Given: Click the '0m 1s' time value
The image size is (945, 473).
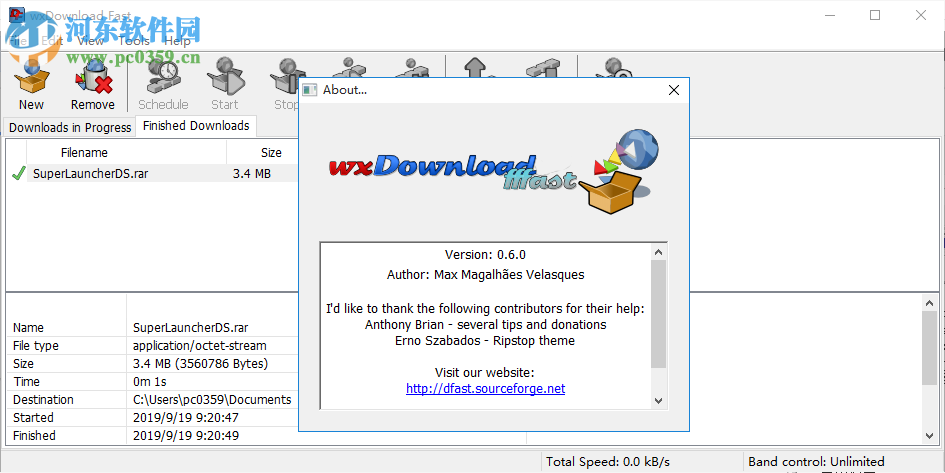Looking at the screenshot, I should 149,382.
